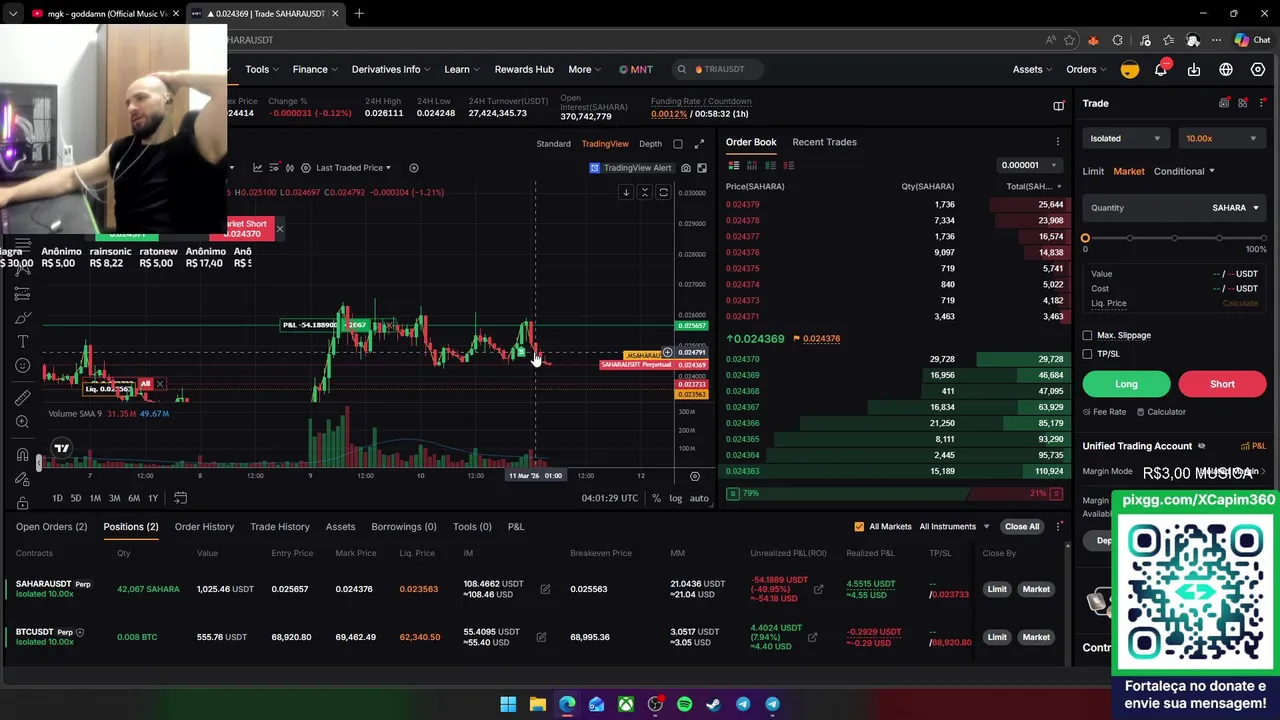Enable the Max. Slippage checkbox
This screenshot has height=720, width=1280.
[1088, 335]
